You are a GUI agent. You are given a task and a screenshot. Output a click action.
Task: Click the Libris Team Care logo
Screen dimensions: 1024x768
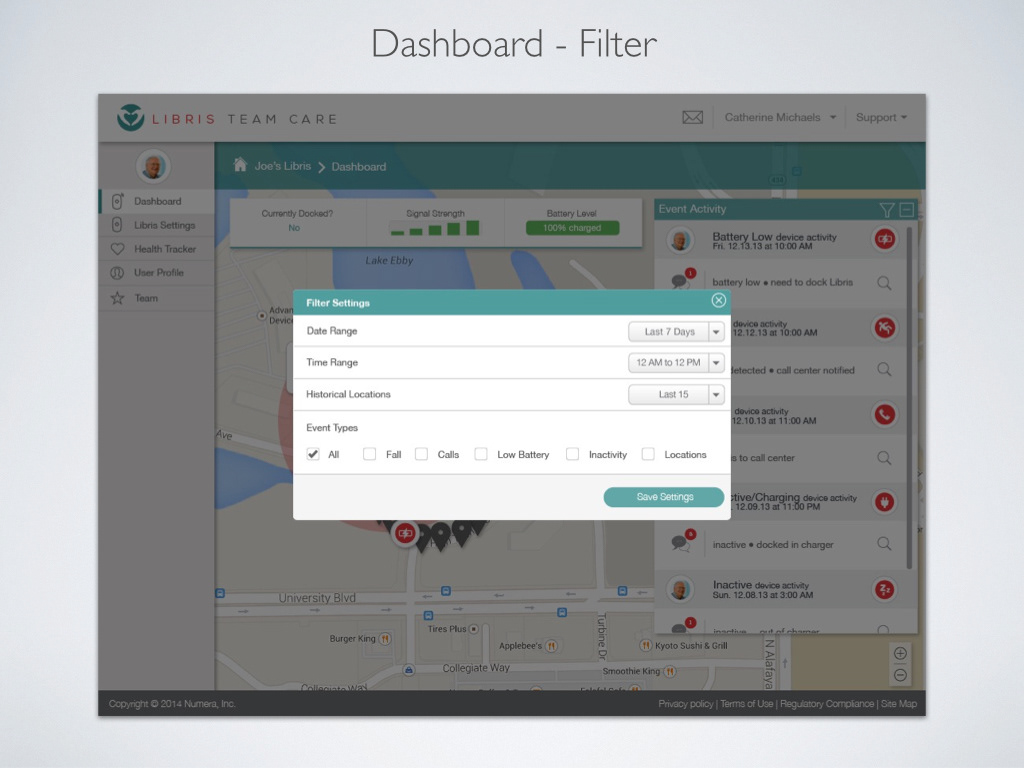[x=227, y=118]
